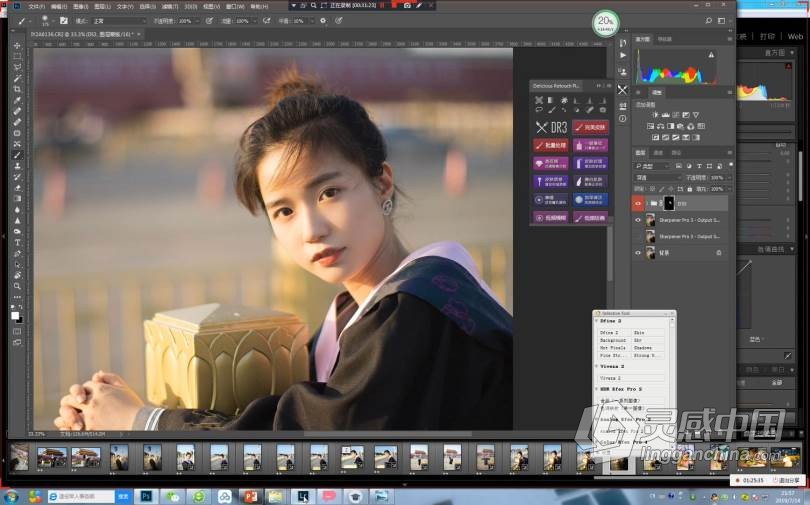This screenshot has width=810, height=505.
Task: Open layer opacity dropdown in Layers panel
Action: tap(729, 178)
